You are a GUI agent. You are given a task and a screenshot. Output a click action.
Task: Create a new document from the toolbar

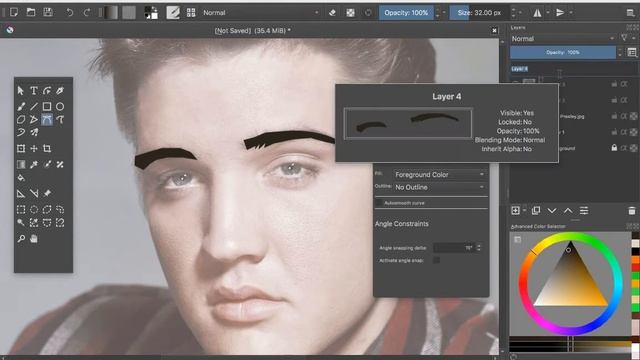click(x=14, y=12)
